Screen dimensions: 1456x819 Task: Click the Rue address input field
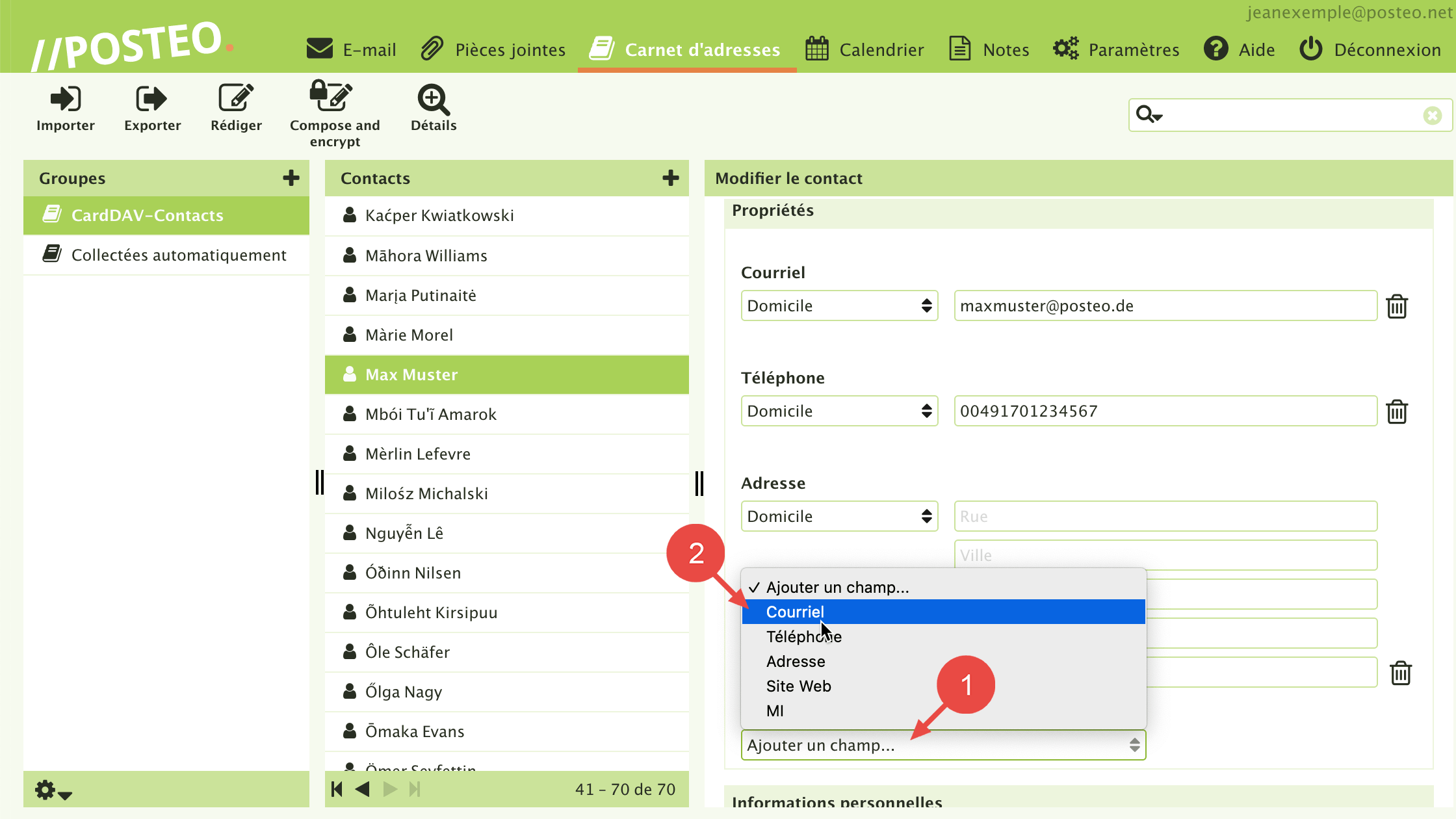click(1165, 516)
